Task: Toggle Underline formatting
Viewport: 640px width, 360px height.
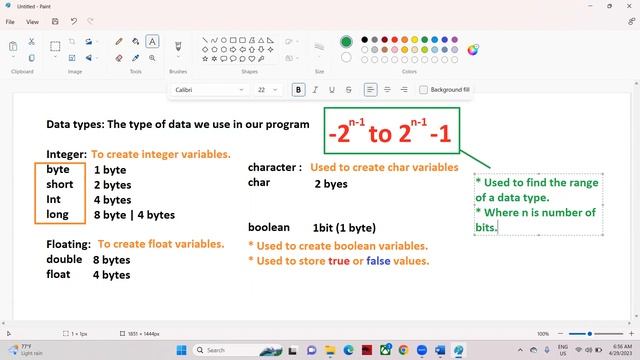Action: (x=332, y=90)
